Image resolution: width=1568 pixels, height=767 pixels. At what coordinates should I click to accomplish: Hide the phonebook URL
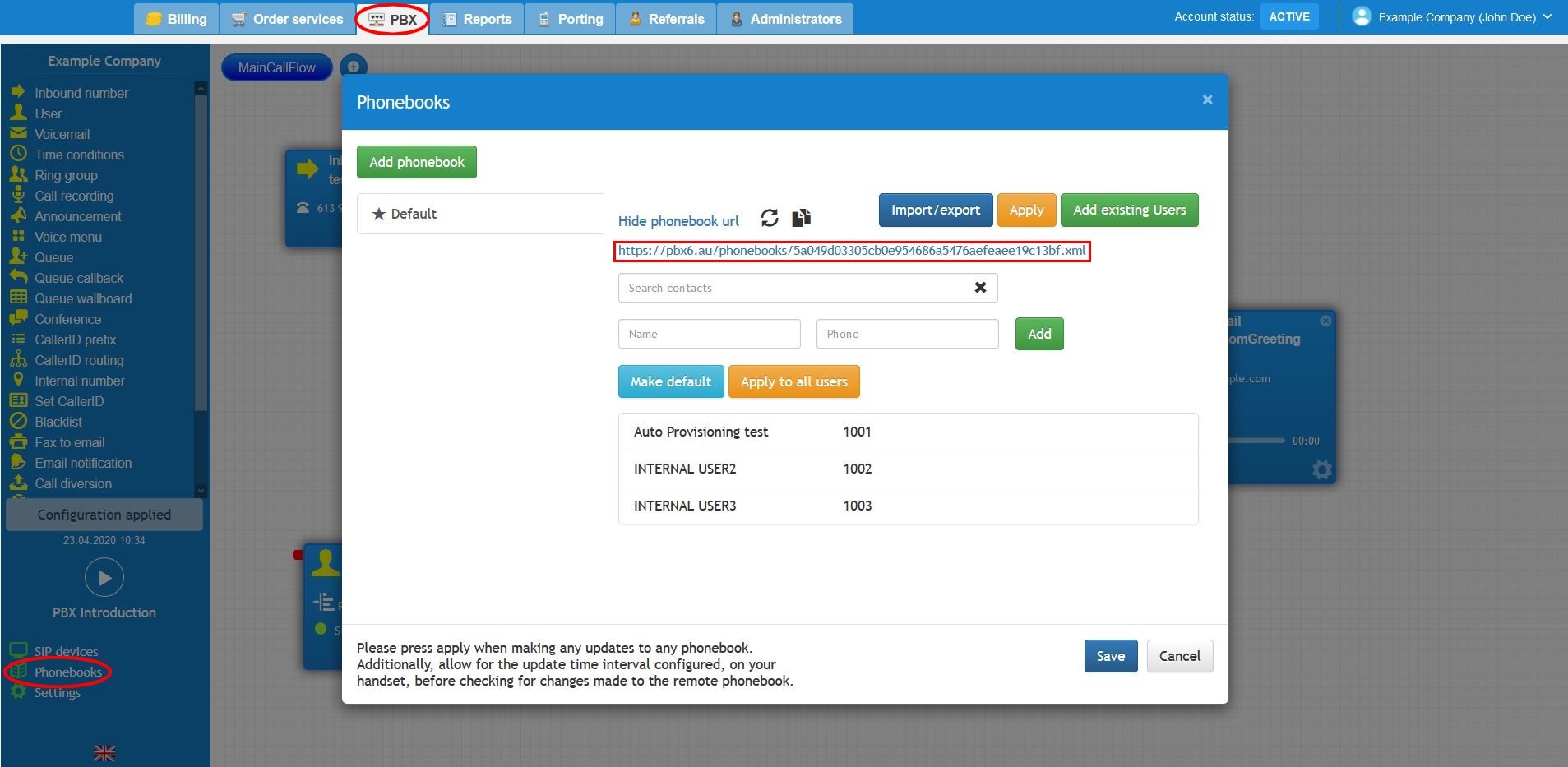pos(678,221)
